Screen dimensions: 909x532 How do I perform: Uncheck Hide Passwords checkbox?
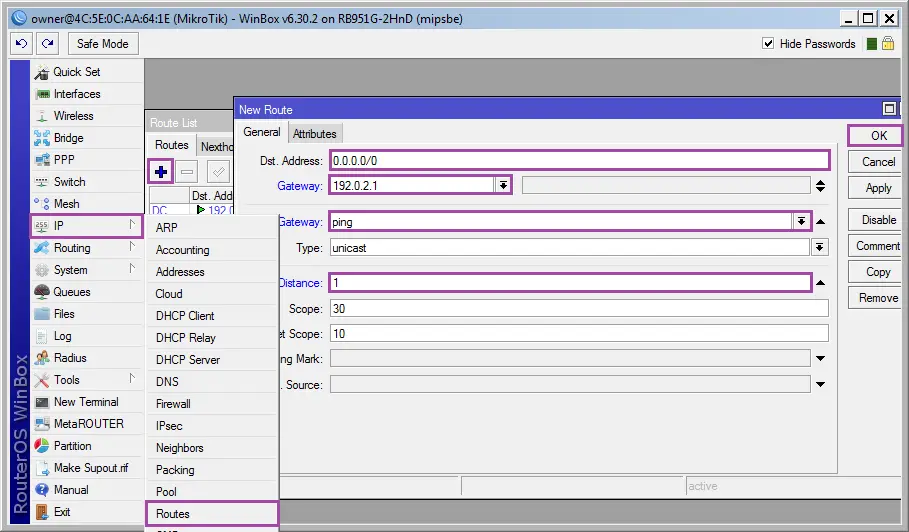[x=768, y=43]
